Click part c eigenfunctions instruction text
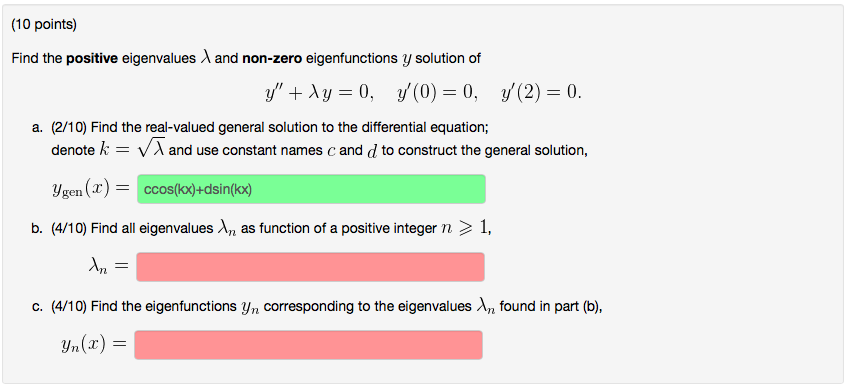Screen dimensions: 847x391 [327, 307]
